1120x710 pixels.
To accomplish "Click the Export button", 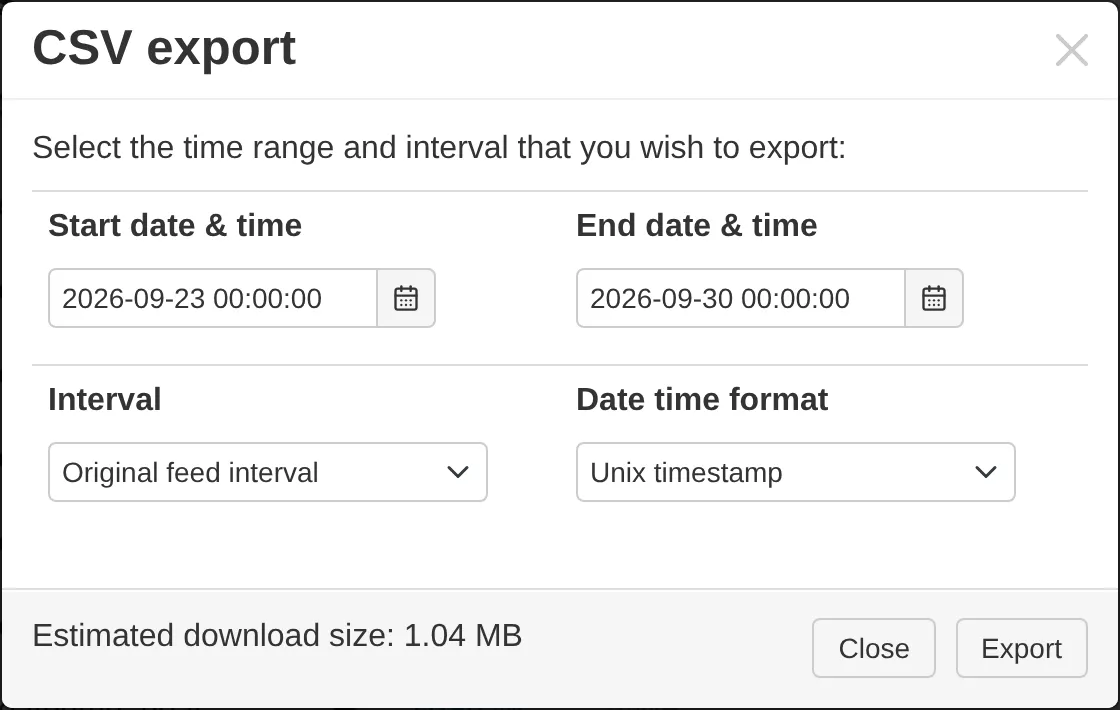I will (1021, 649).
